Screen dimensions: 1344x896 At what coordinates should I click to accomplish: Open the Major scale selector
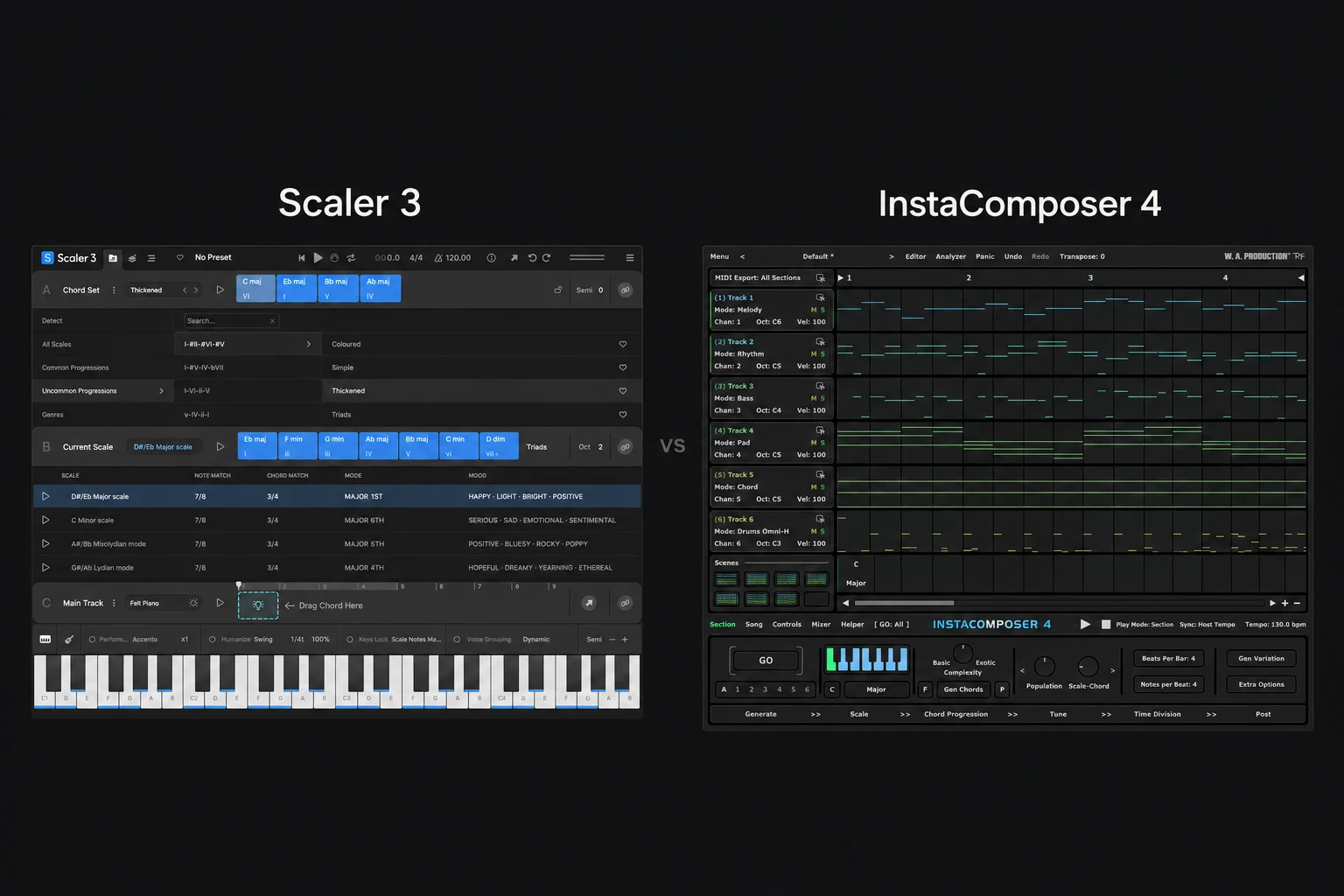coord(876,689)
